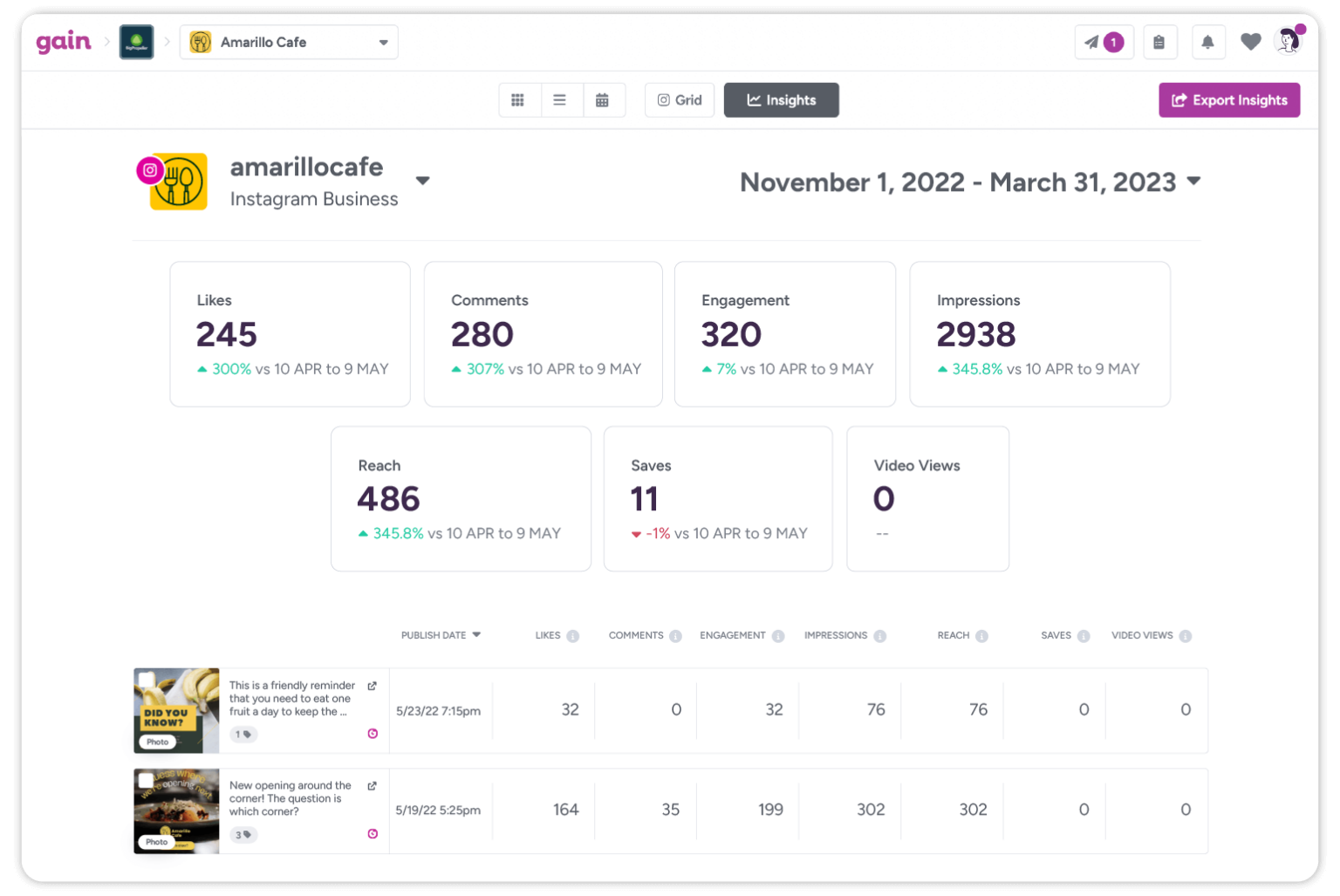Screen dimensions: 1340x896
Task: Click the gain logo link
Action: (64, 41)
